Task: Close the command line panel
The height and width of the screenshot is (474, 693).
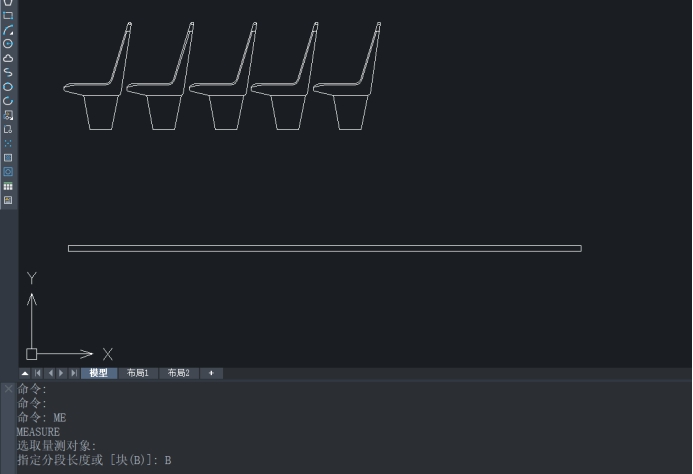Action: 8,388
